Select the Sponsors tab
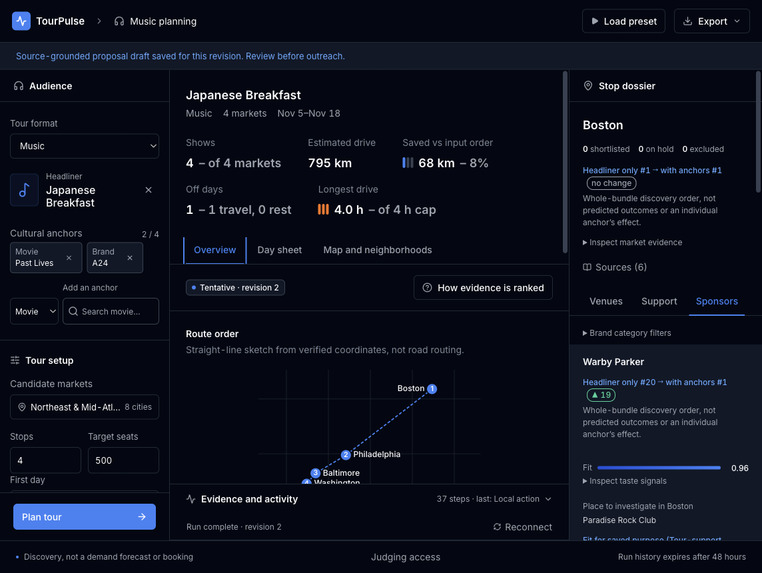The height and width of the screenshot is (573, 762). [x=717, y=301]
